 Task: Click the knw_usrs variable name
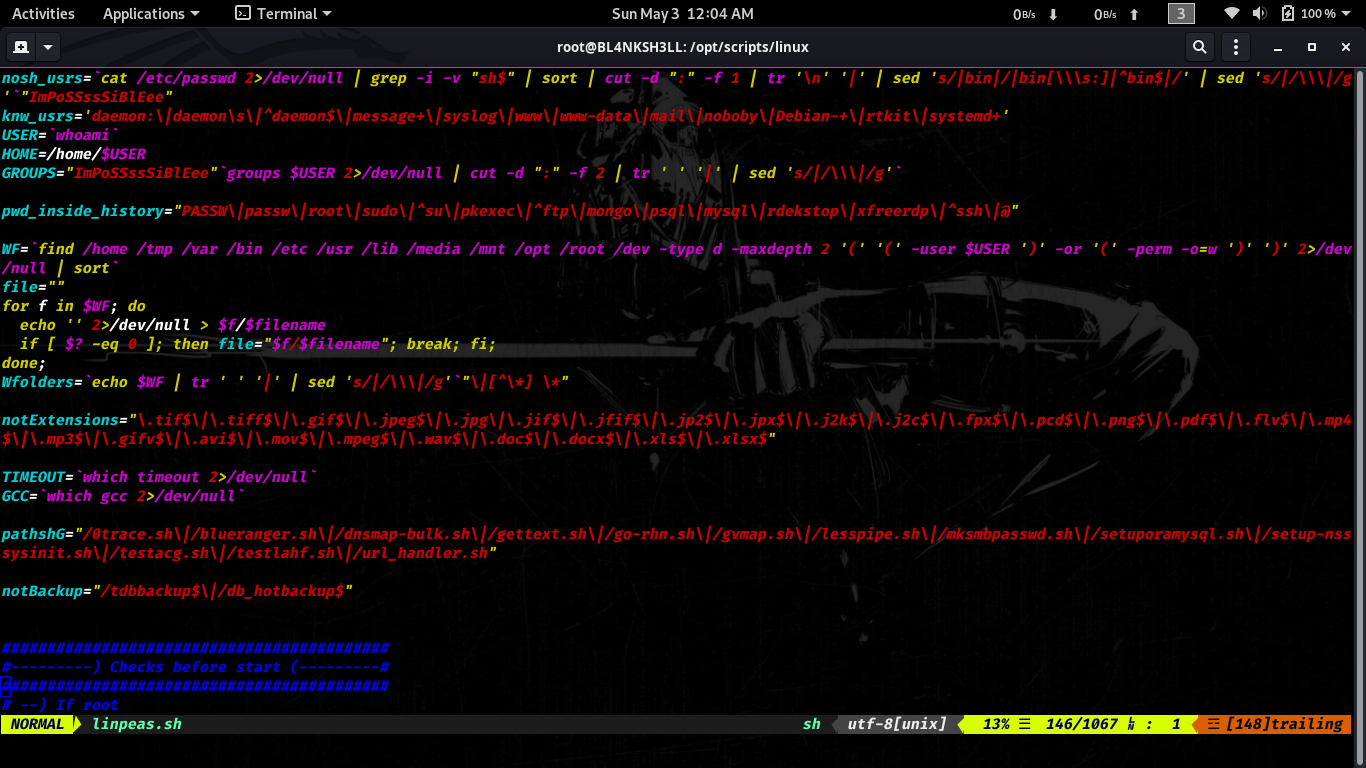(38, 115)
